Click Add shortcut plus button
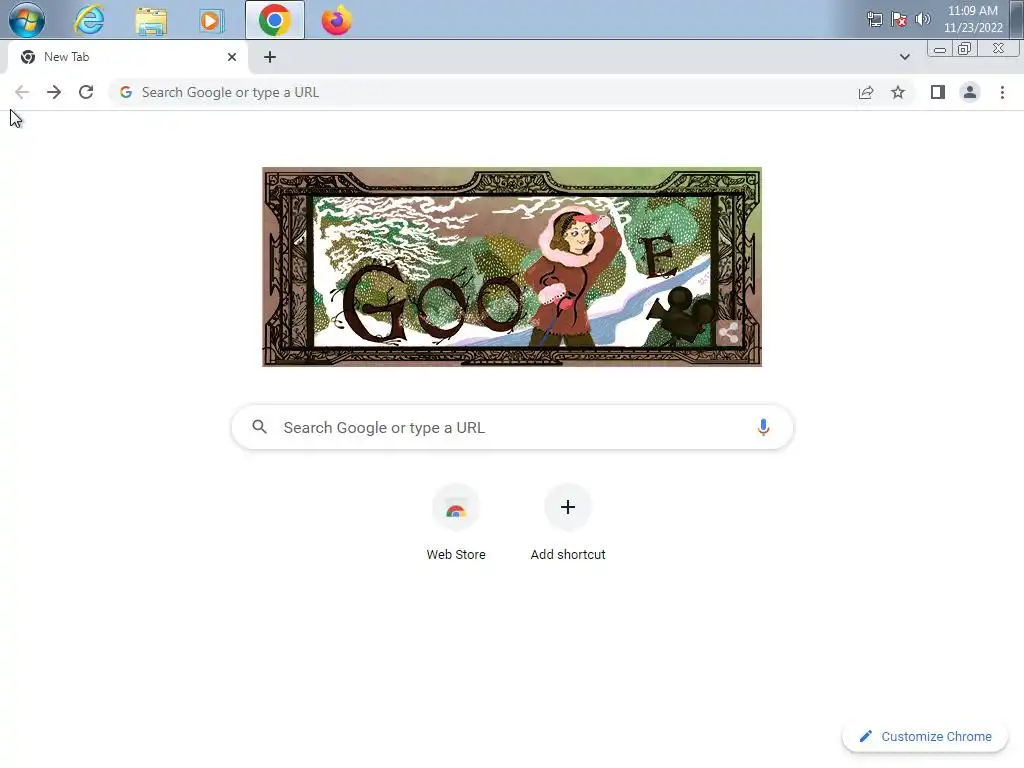This screenshot has height=768, width=1024. [568, 507]
